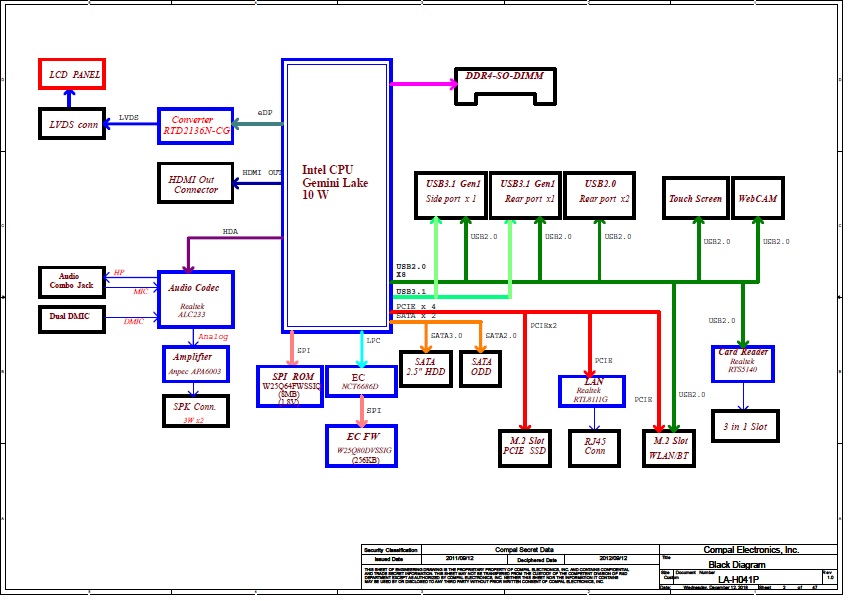Click the eDP signal label

[265, 113]
